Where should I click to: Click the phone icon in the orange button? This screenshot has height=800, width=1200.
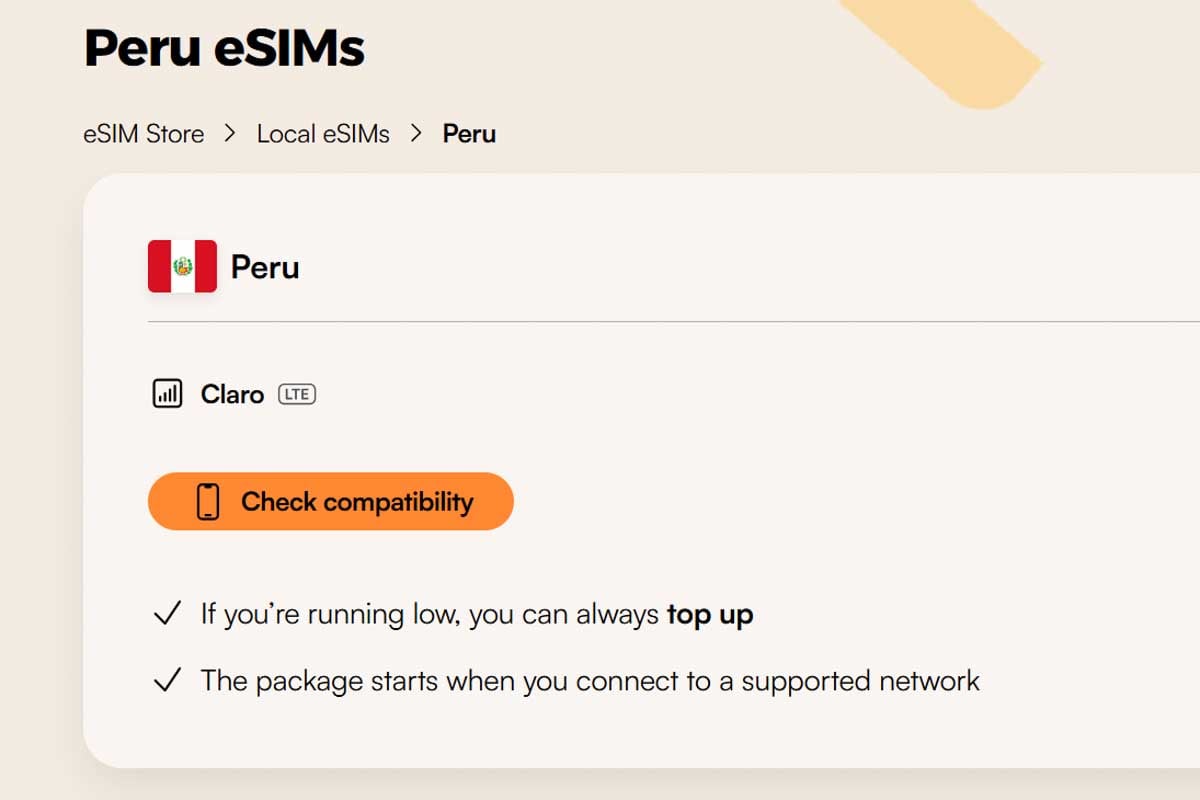pyautogui.click(x=208, y=502)
